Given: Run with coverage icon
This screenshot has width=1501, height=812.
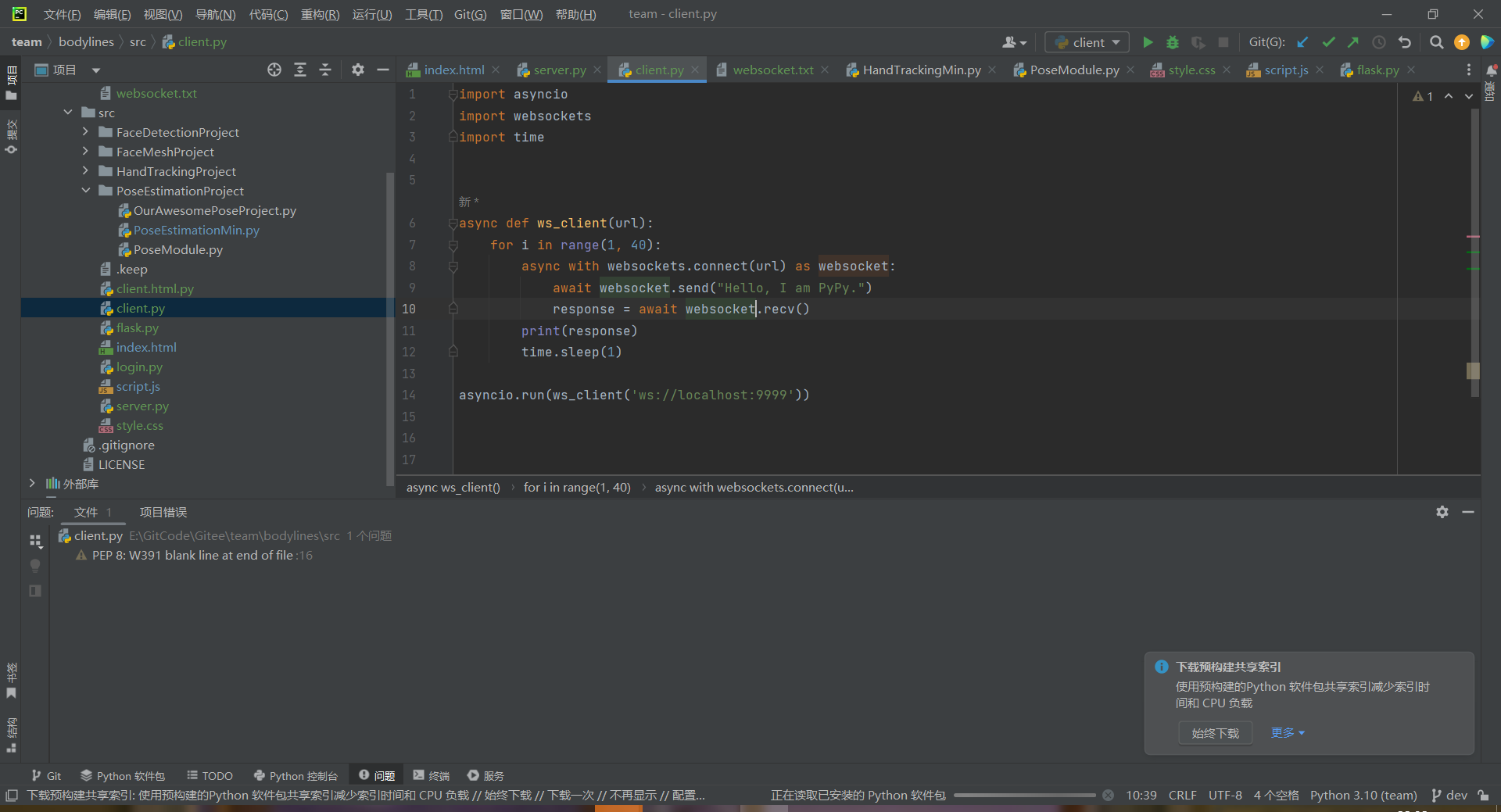Looking at the screenshot, I should (1198, 42).
